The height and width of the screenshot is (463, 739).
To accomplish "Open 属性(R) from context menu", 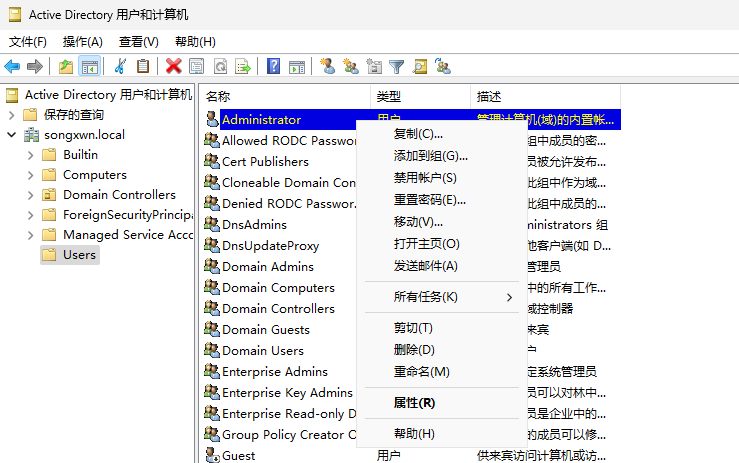I will 414,403.
